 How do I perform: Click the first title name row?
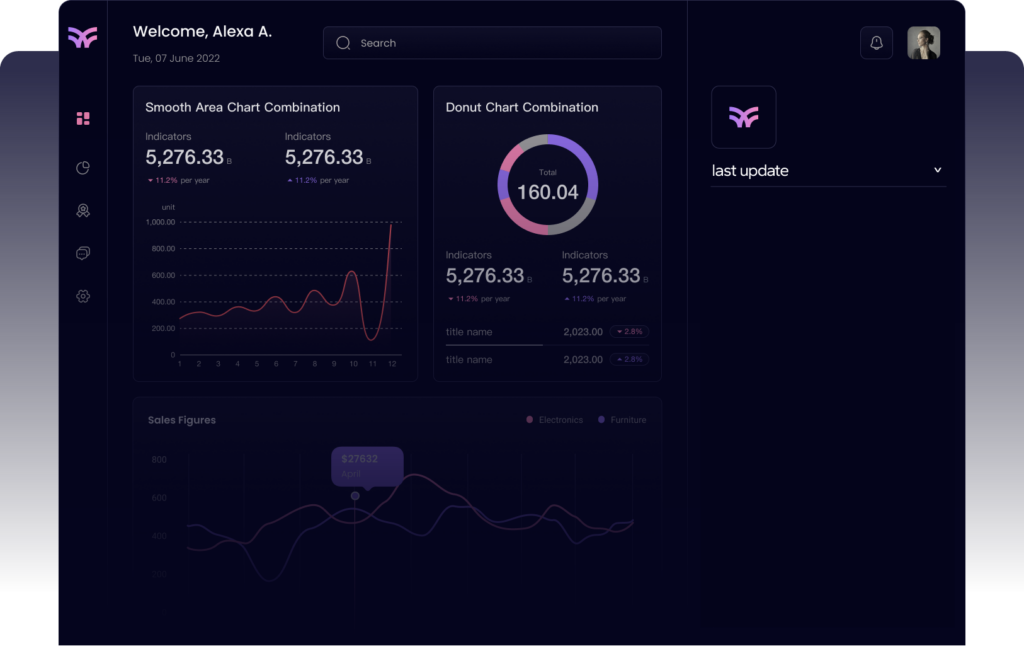click(x=469, y=332)
